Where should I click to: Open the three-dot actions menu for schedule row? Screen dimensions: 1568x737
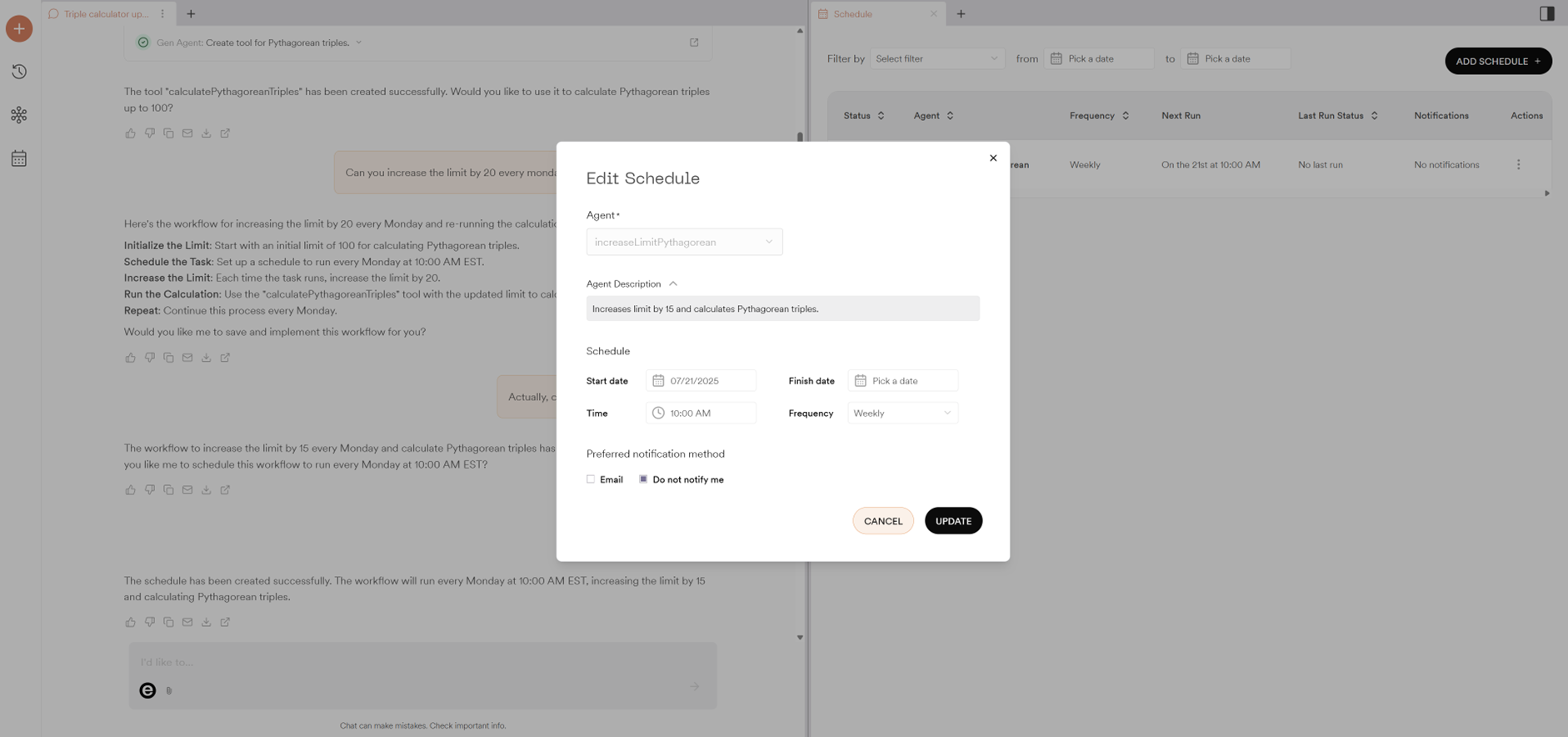tap(1518, 165)
